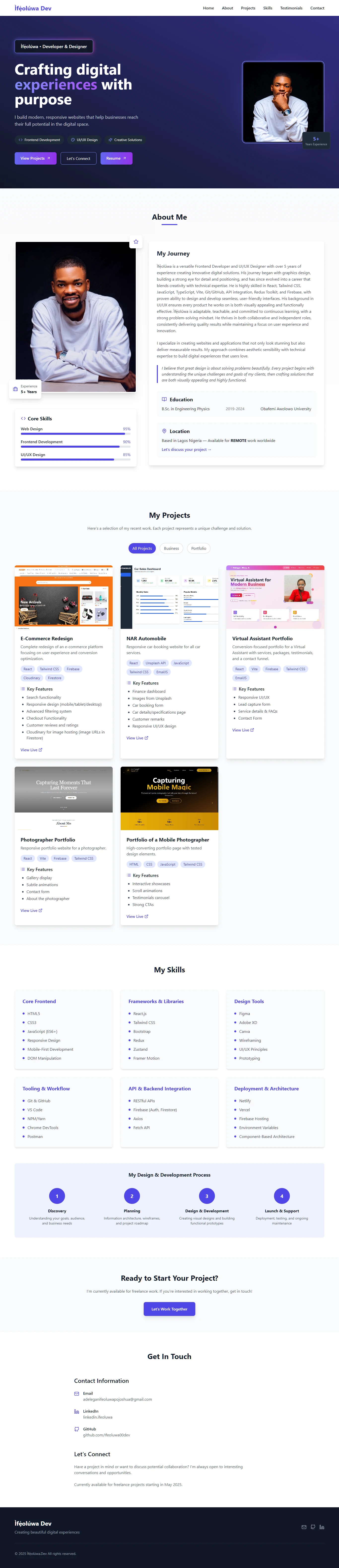Navigate to Projects in the top menu
339x1568 pixels.
coord(248,8)
